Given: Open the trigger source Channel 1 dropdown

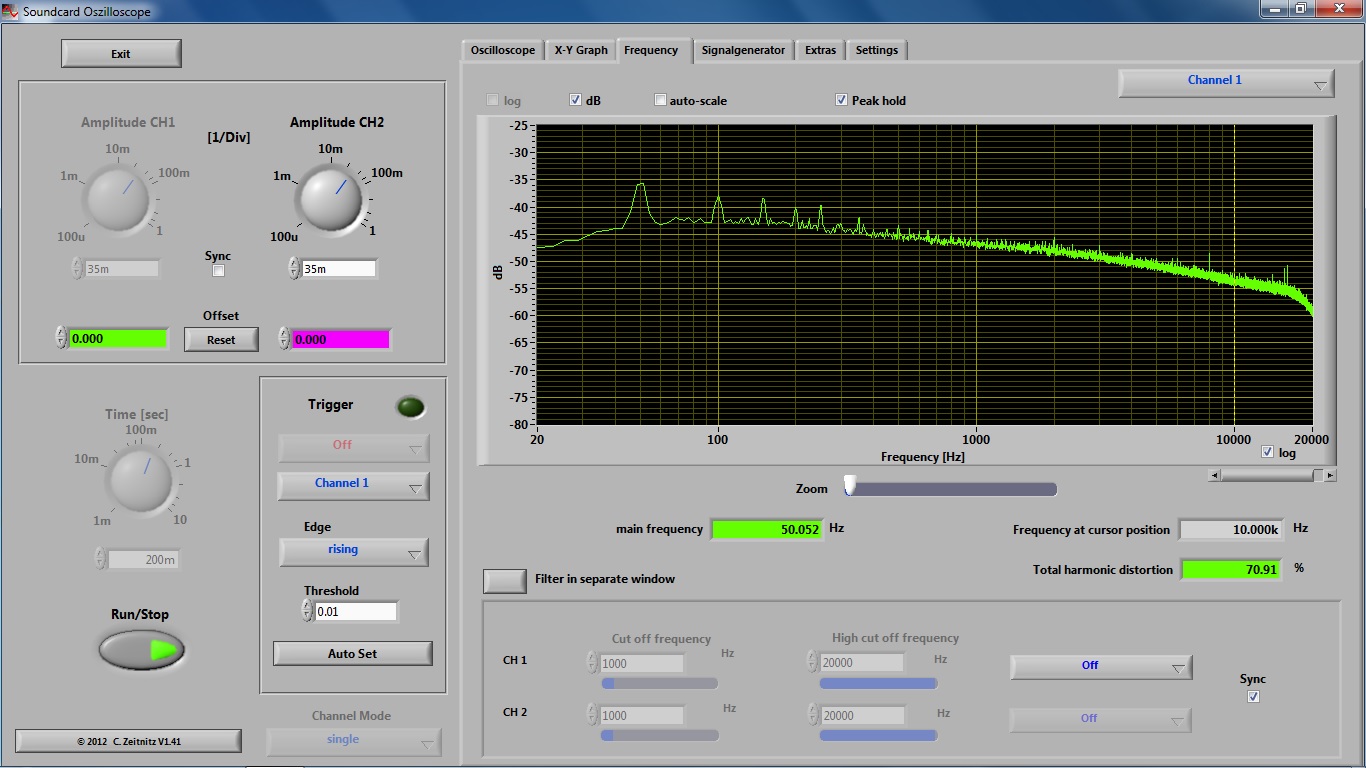Looking at the screenshot, I should pyautogui.click(x=353, y=485).
